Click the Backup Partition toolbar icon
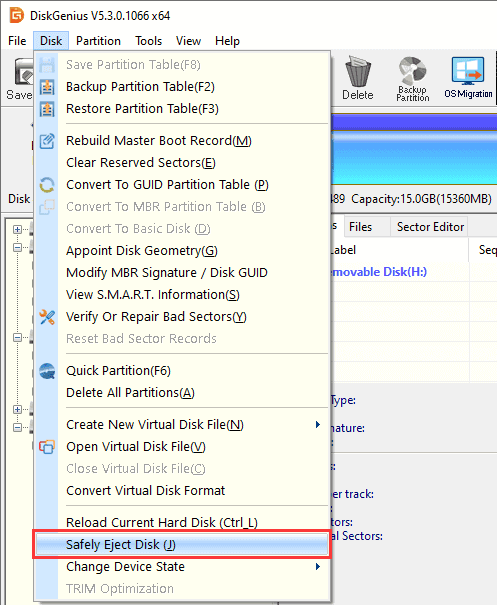Viewport: 497px width, 605px height. [412, 70]
